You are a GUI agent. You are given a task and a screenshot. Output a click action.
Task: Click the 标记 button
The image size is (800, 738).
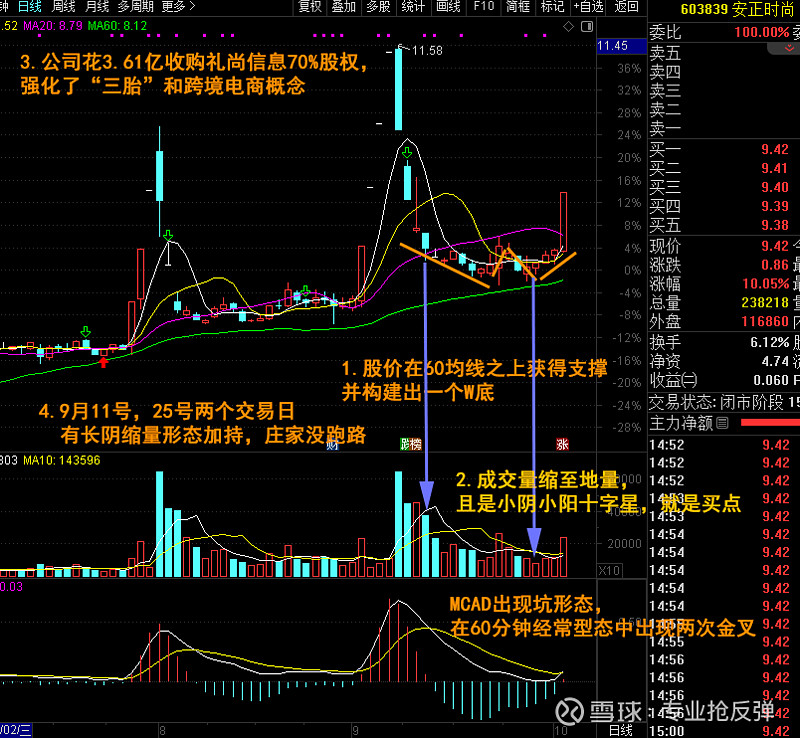coord(553,7)
